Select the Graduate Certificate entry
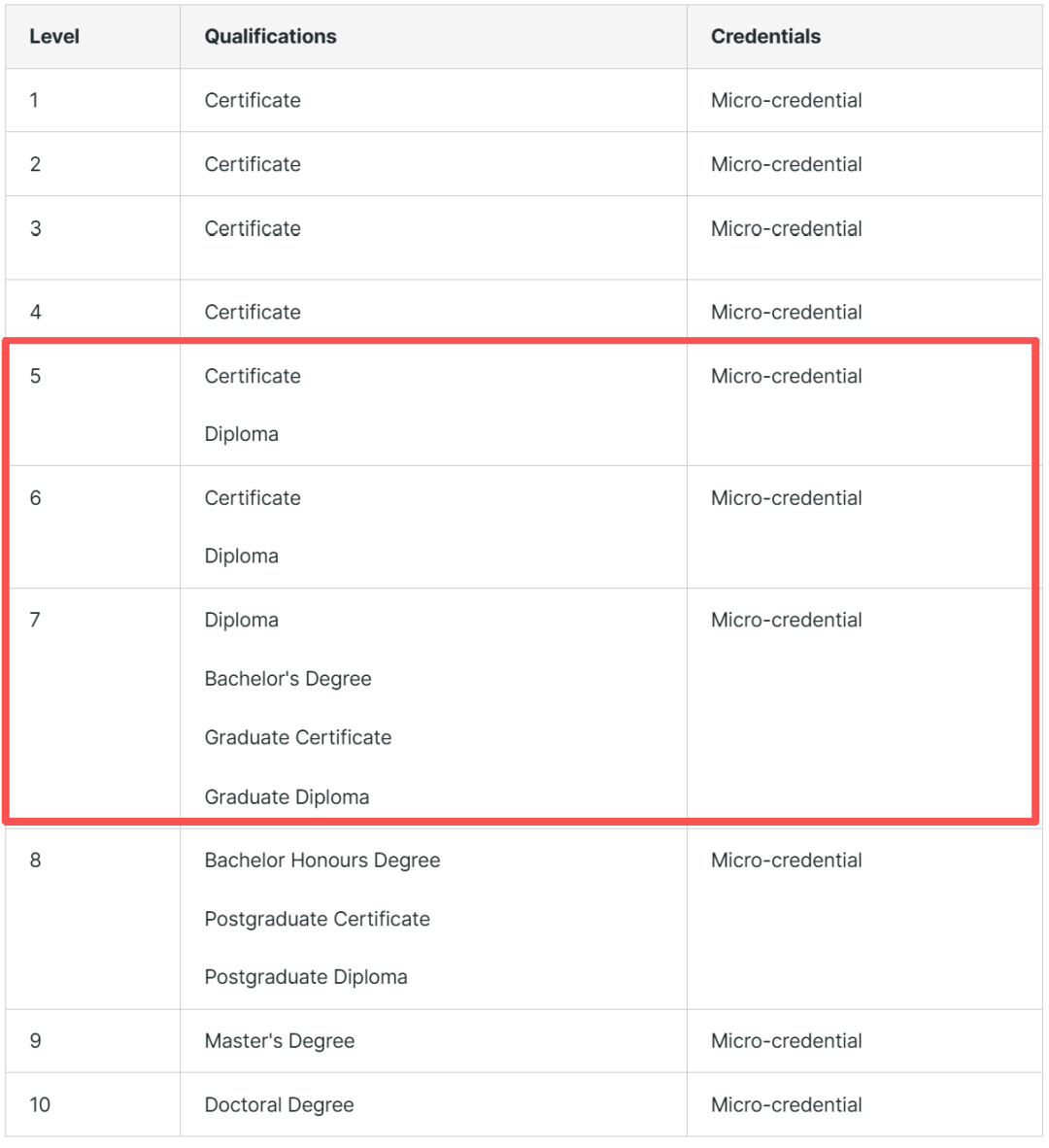 [x=297, y=738]
